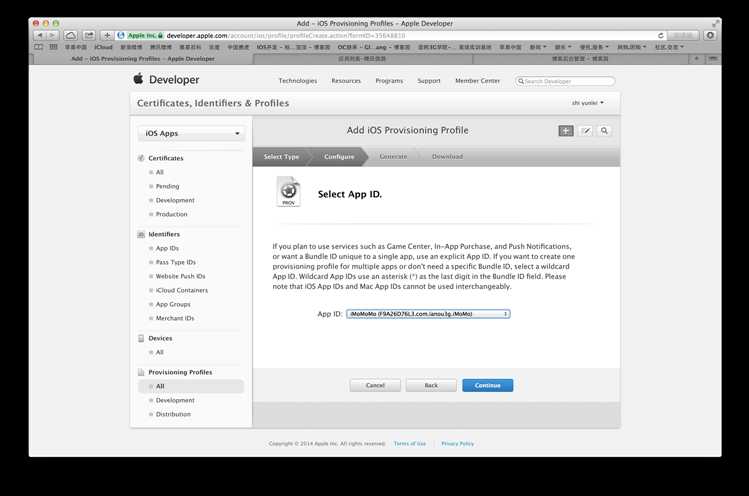Switch to the first Apple Developer browser tab
Screen dimensions: 749x496
pos(143,59)
